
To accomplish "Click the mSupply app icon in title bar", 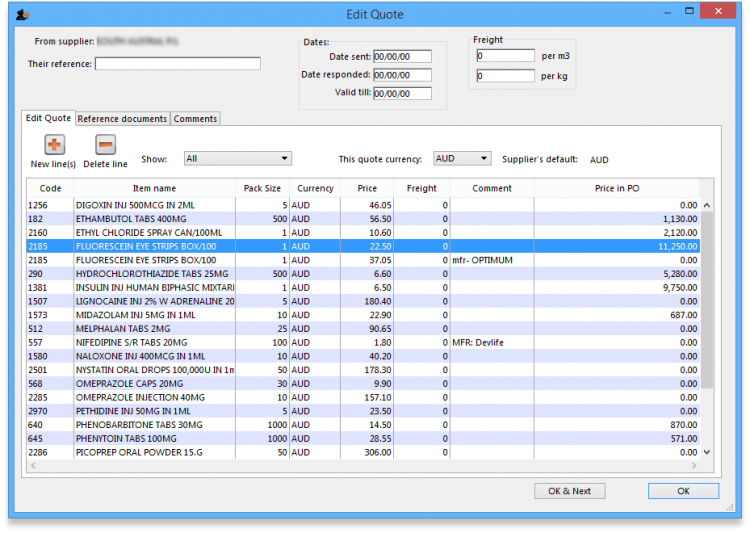I will click(x=22, y=13).
